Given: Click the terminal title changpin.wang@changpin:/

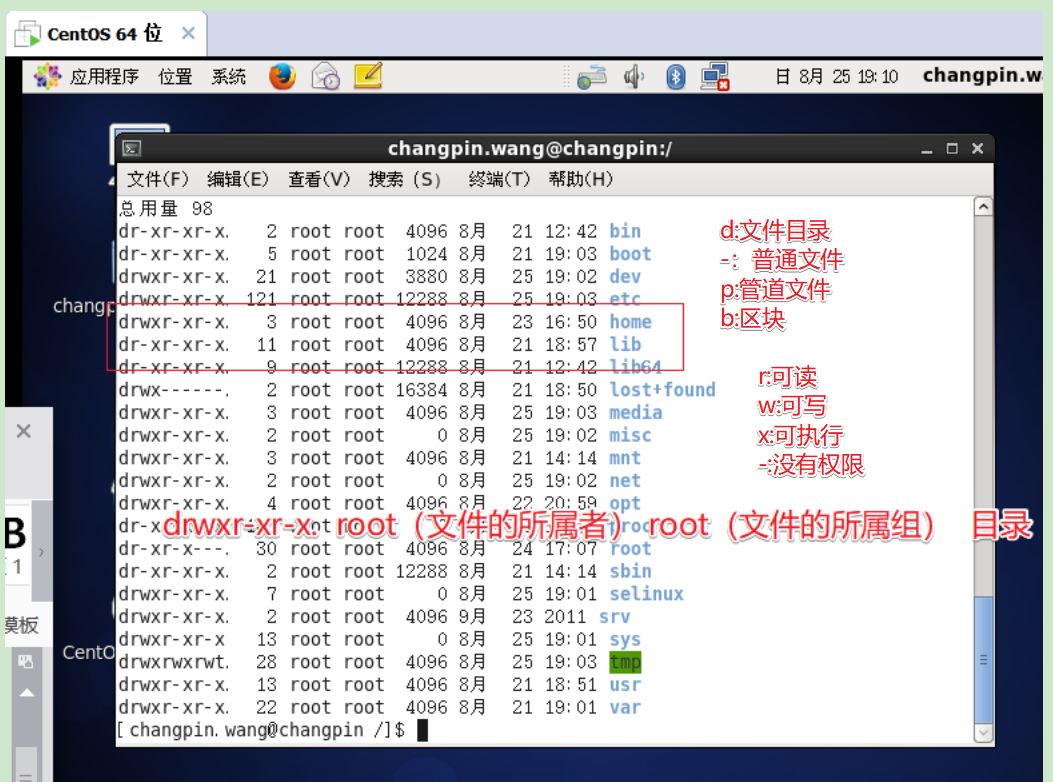Looking at the screenshot, I should (530, 148).
